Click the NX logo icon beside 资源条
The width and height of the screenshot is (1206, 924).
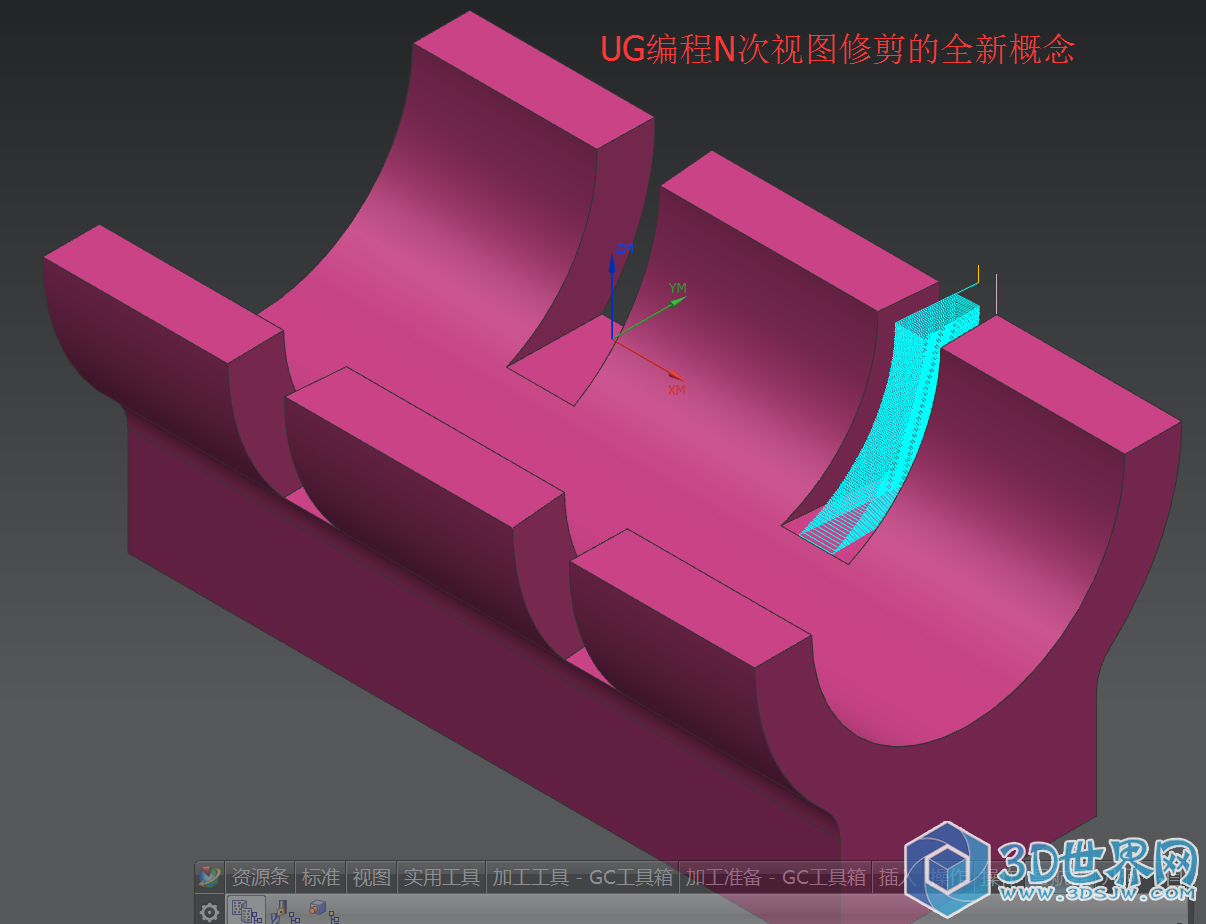coord(209,877)
